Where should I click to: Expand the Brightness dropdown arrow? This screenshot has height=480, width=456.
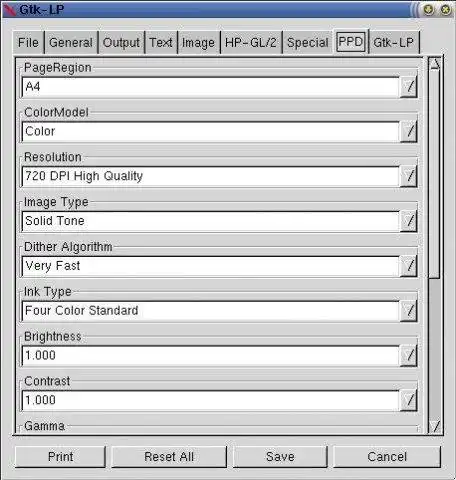(409, 356)
